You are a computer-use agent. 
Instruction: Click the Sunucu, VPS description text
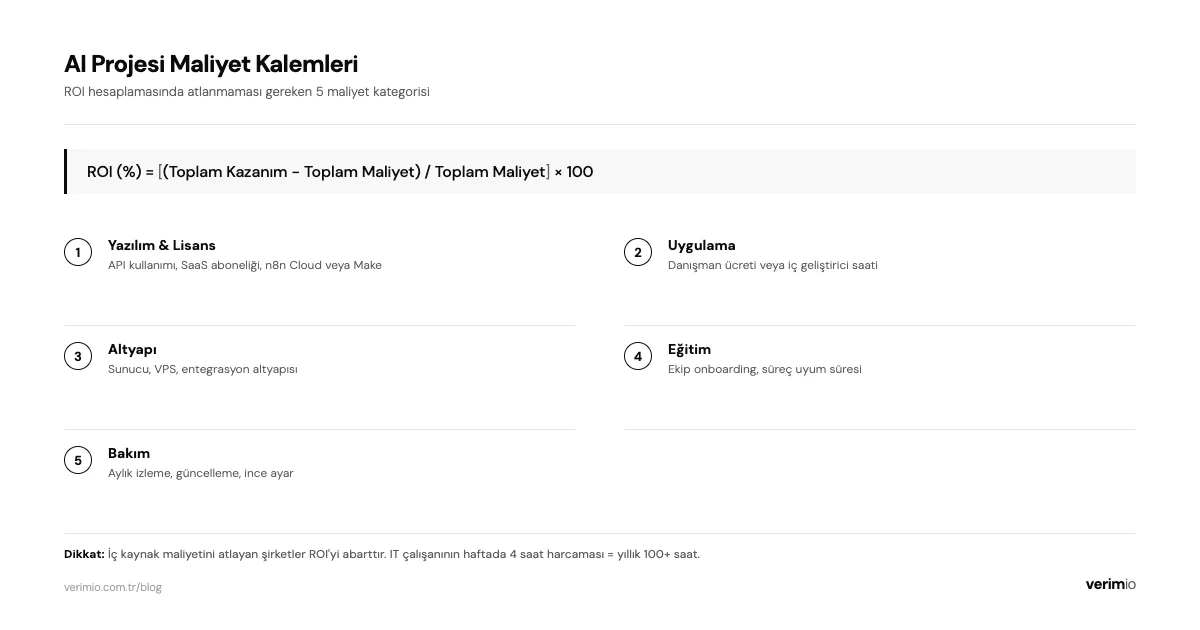tap(203, 369)
